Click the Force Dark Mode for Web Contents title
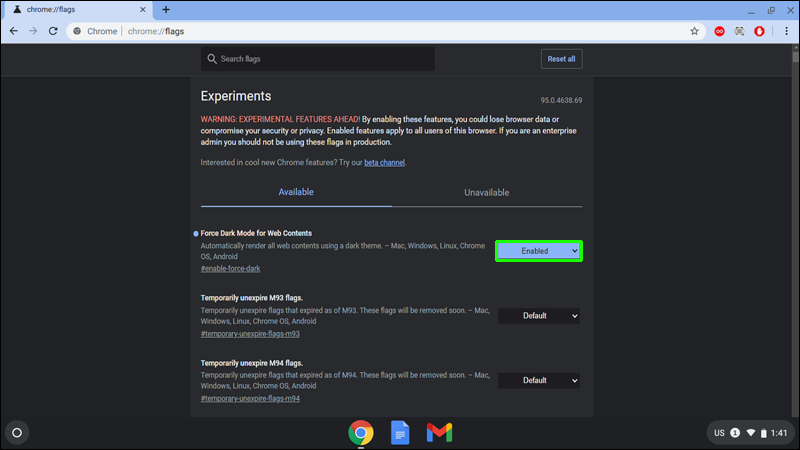Screen dimensions: 800x450 (x=256, y=233)
